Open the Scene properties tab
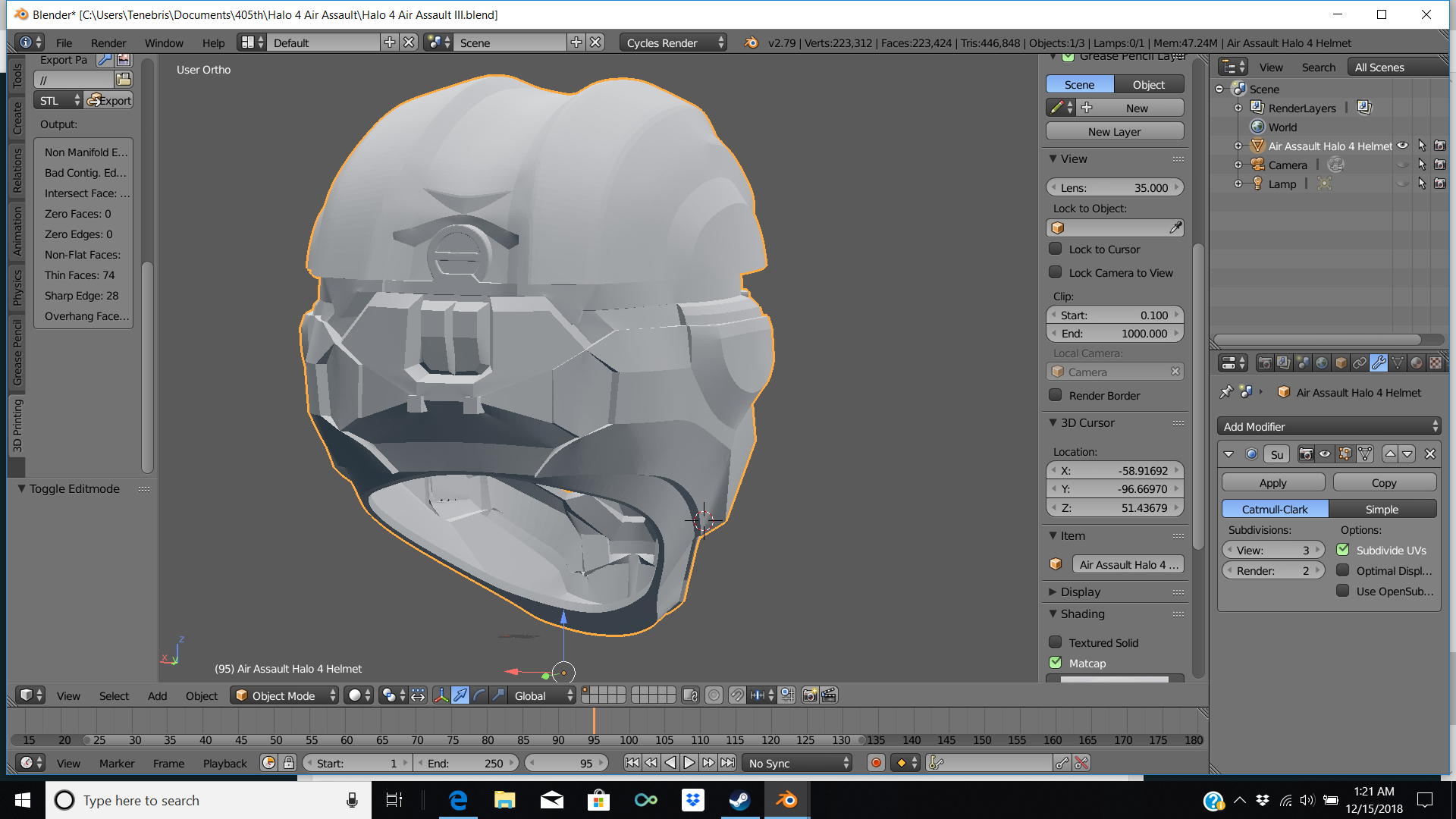The width and height of the screenshot is (1456, 819). click(1303, 363)
